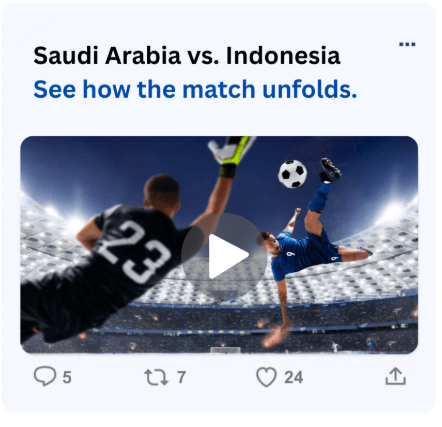Open the share upload icon
Viewport: 442px width, 427px height.
point(395,376)
